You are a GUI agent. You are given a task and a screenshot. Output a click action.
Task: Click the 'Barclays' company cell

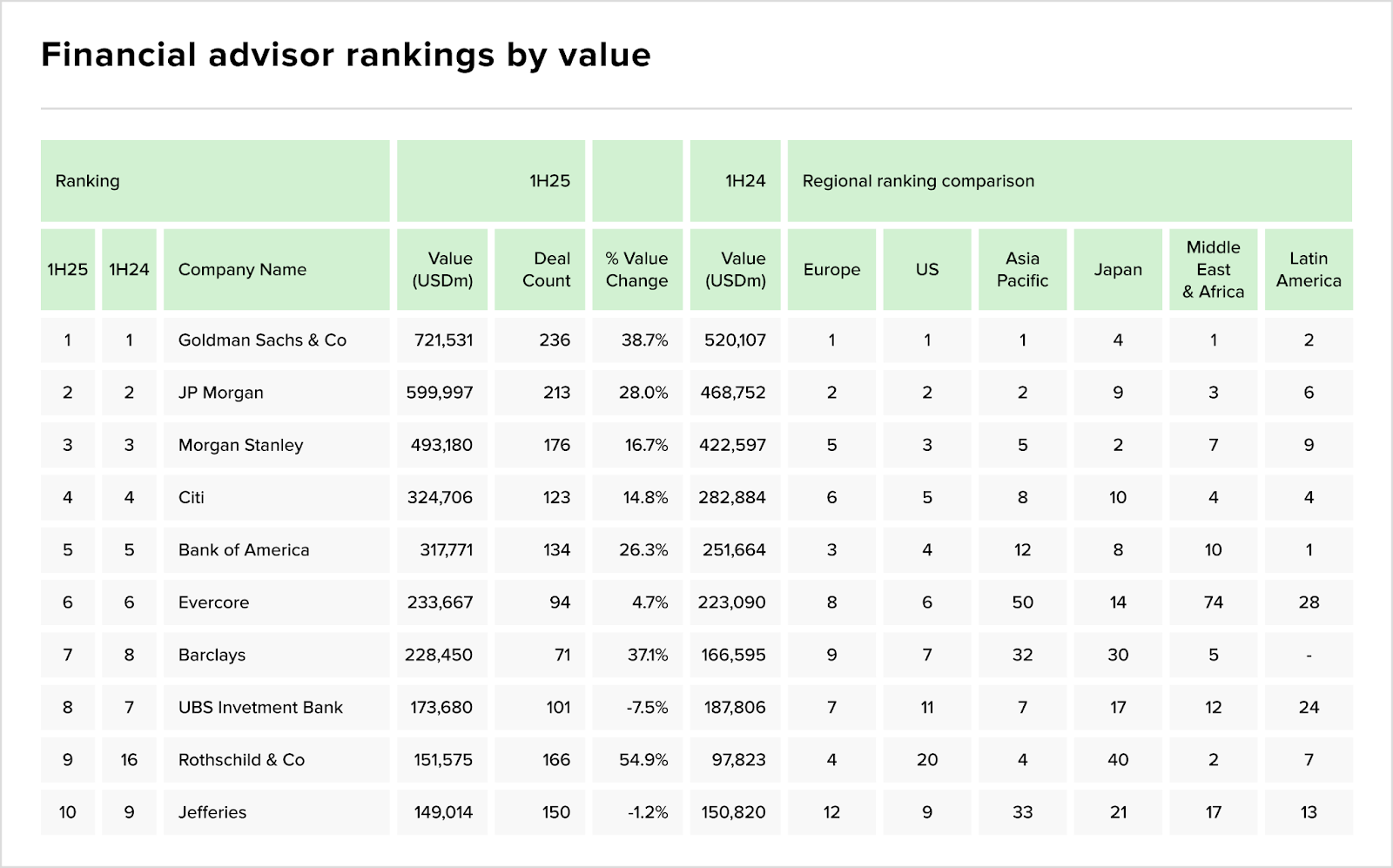pyautogui.click(x=277, y=655)
